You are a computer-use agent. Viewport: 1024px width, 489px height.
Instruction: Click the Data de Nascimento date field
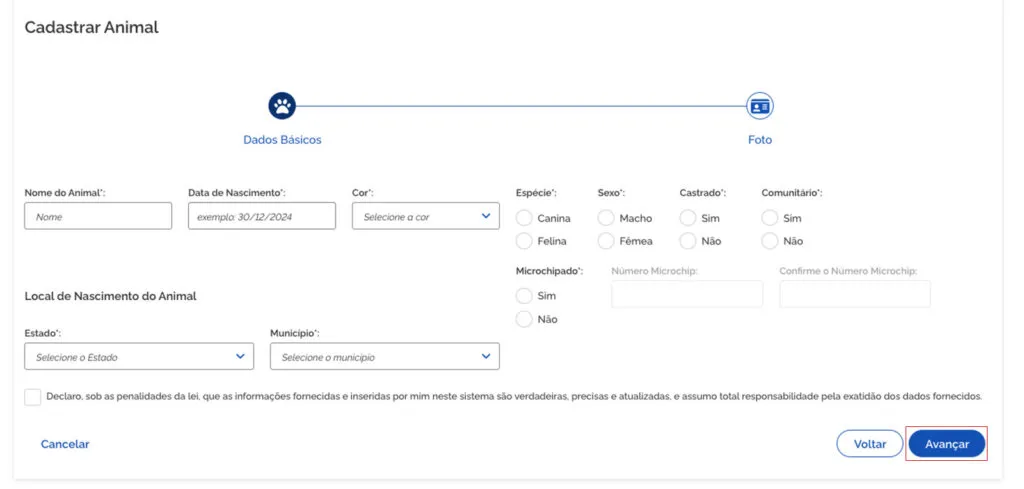click(x=262, y=216)
